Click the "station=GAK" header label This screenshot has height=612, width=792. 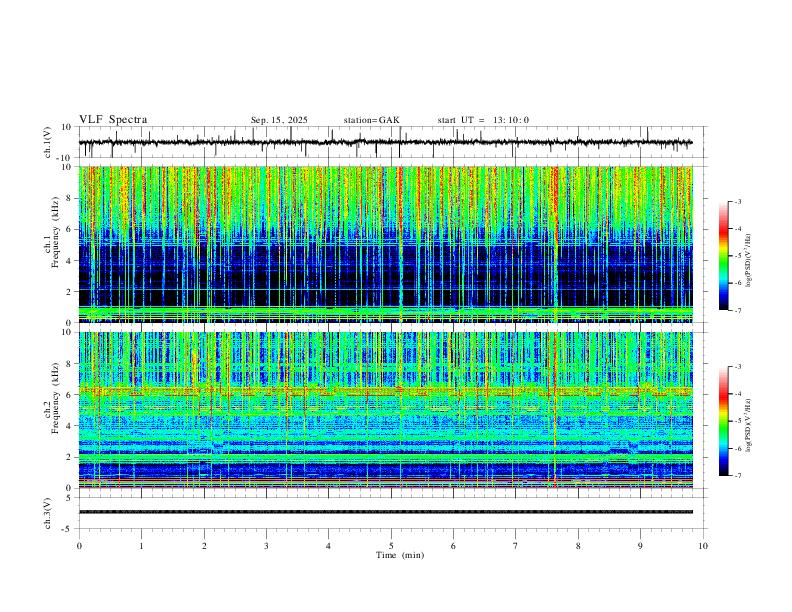(x=371, y=120)
